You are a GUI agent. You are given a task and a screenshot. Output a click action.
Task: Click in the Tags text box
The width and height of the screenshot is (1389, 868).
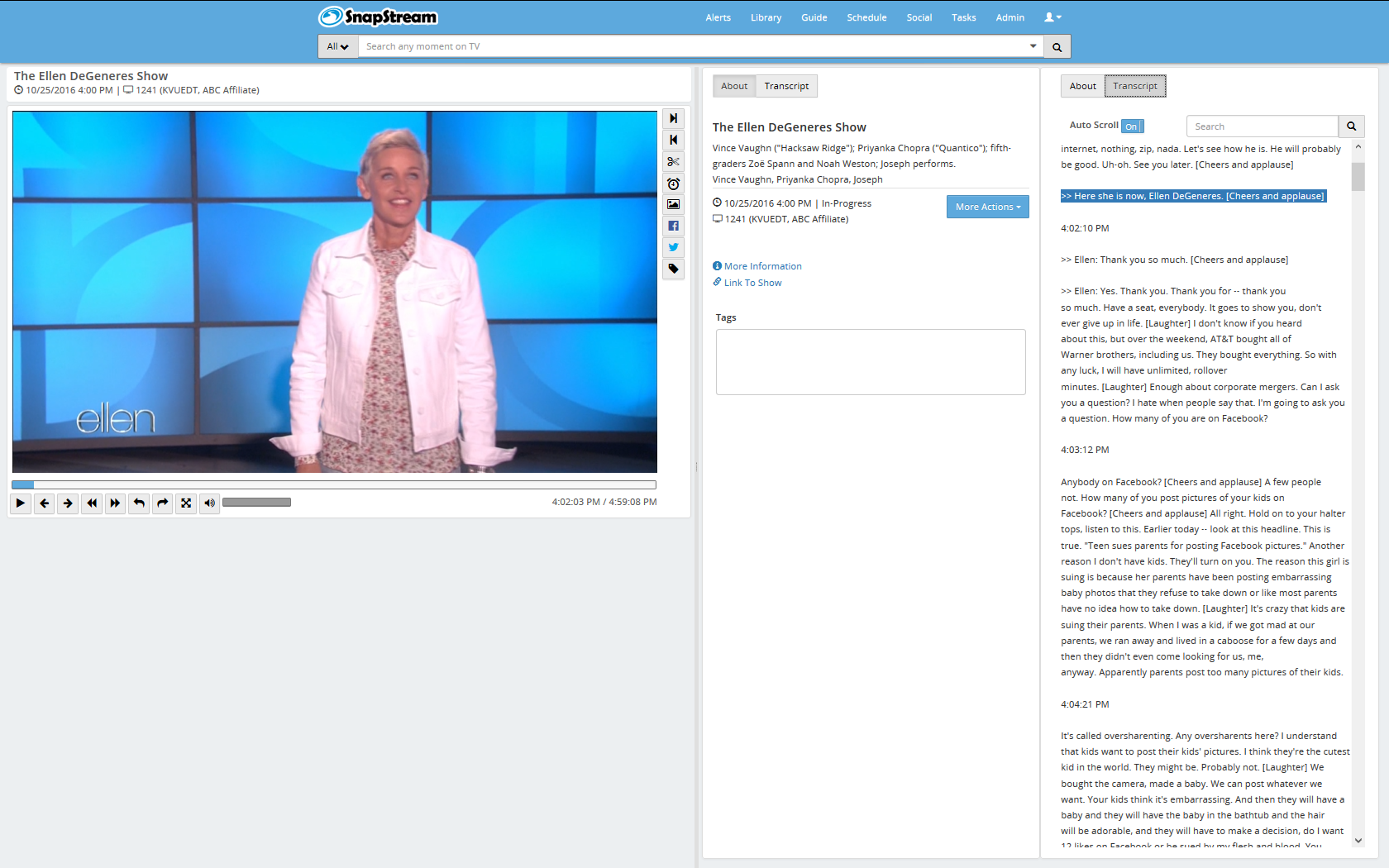pyautogui.click(x=871, y=362)
